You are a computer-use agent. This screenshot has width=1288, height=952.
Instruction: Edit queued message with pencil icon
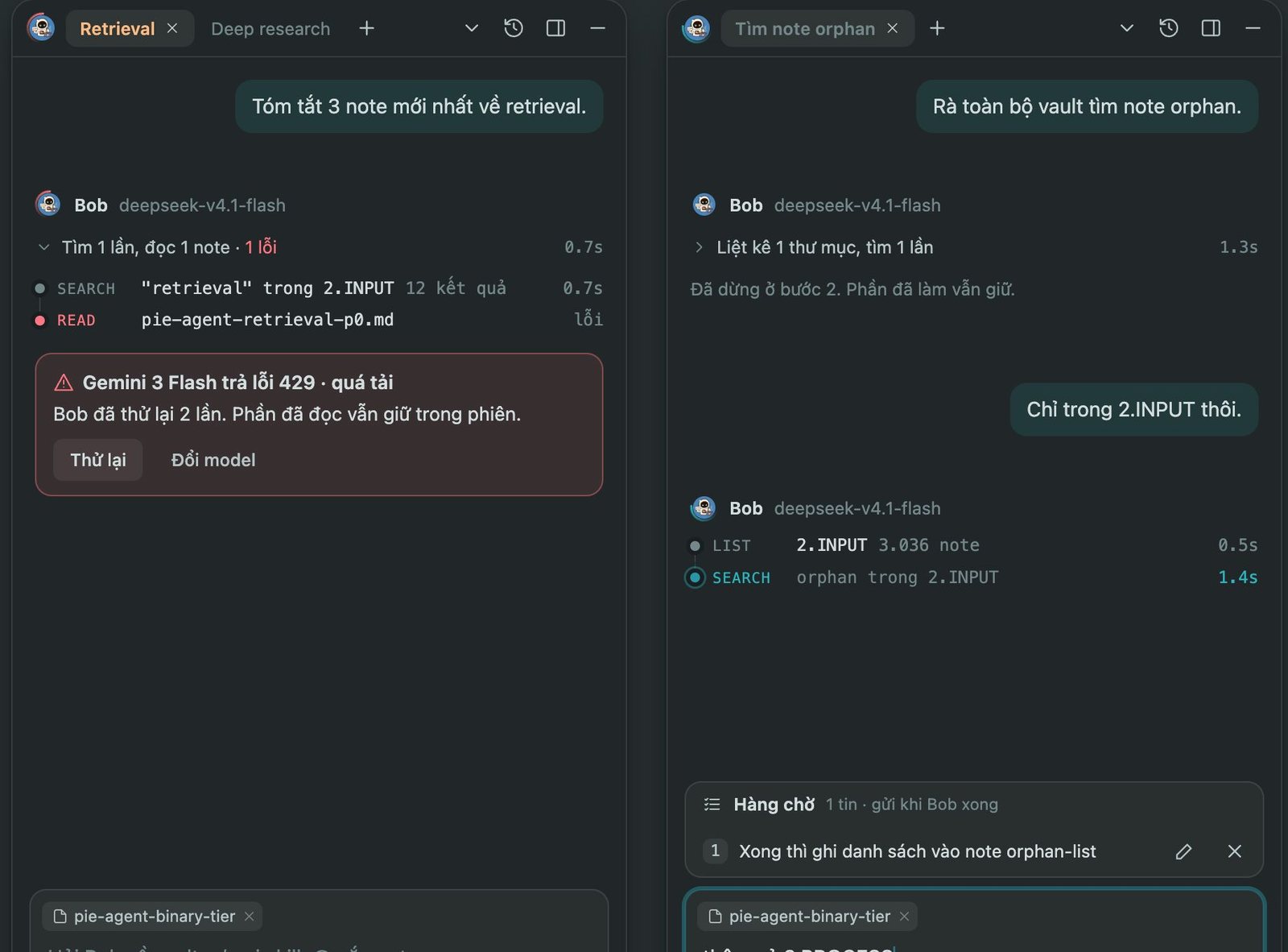tap(1183, 851)
